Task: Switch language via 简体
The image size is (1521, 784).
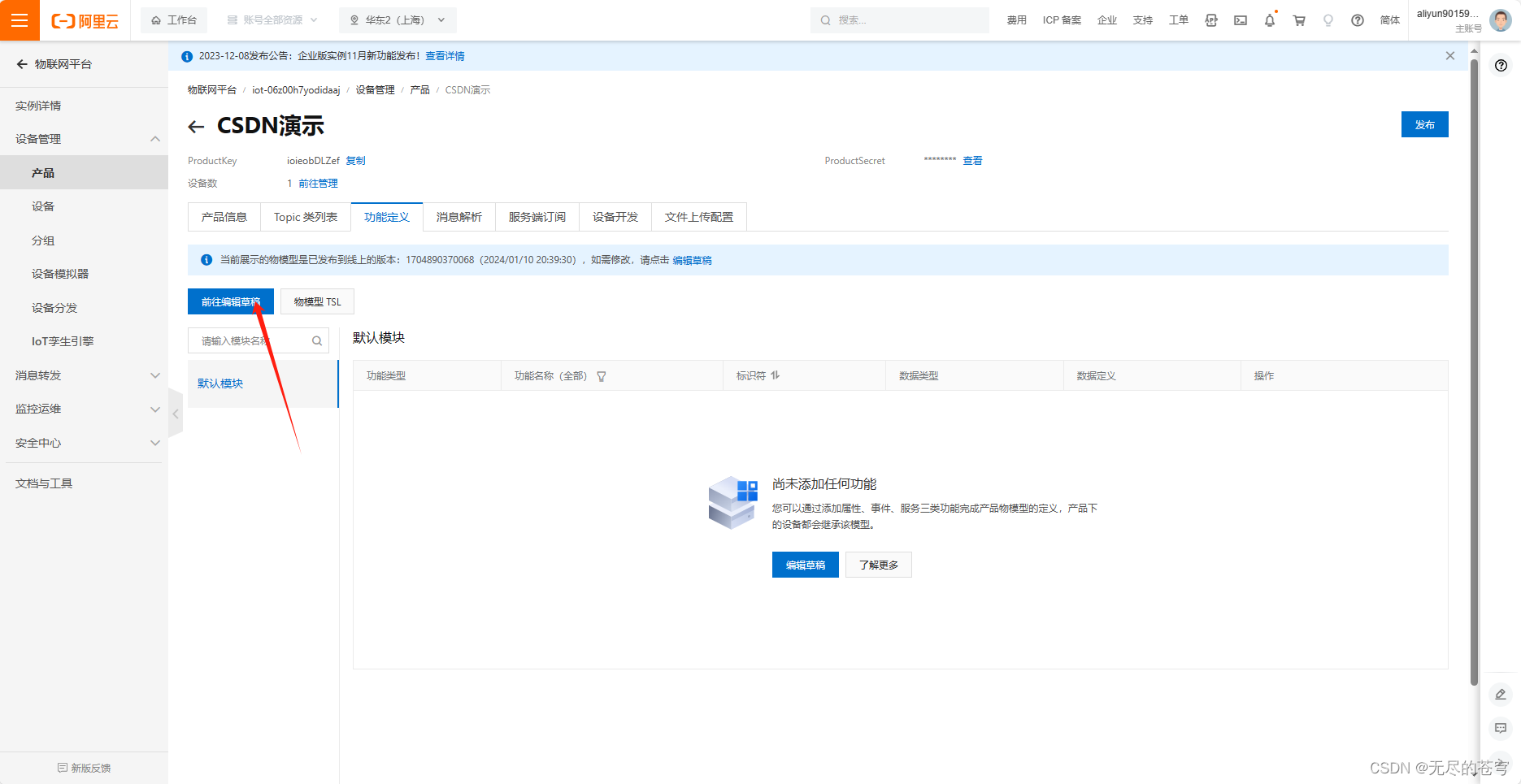Action: click(1390, 20)
